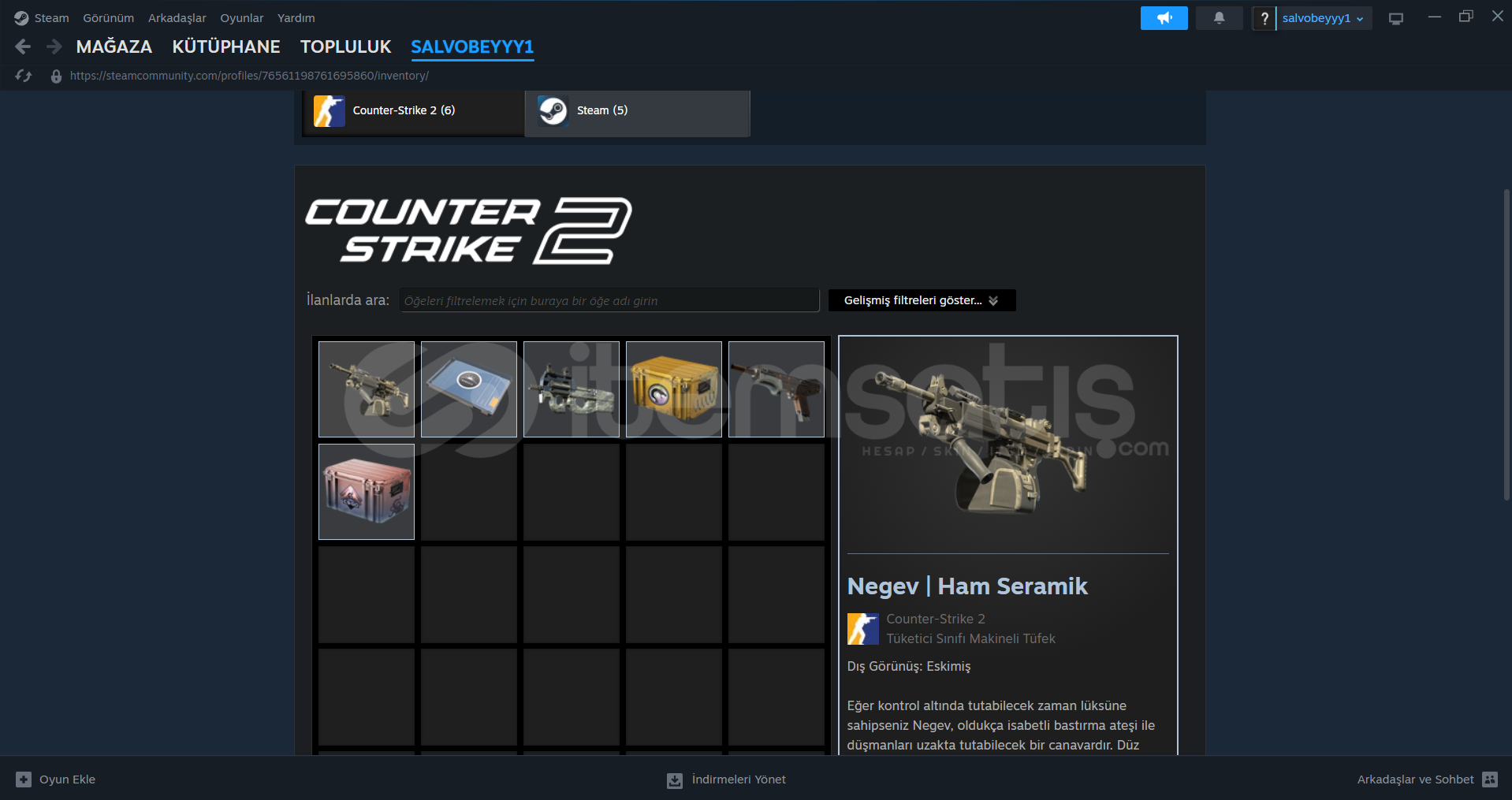1512x800 pixels.
Task: Open the Görünüm menu
Action: coord(109,18)
